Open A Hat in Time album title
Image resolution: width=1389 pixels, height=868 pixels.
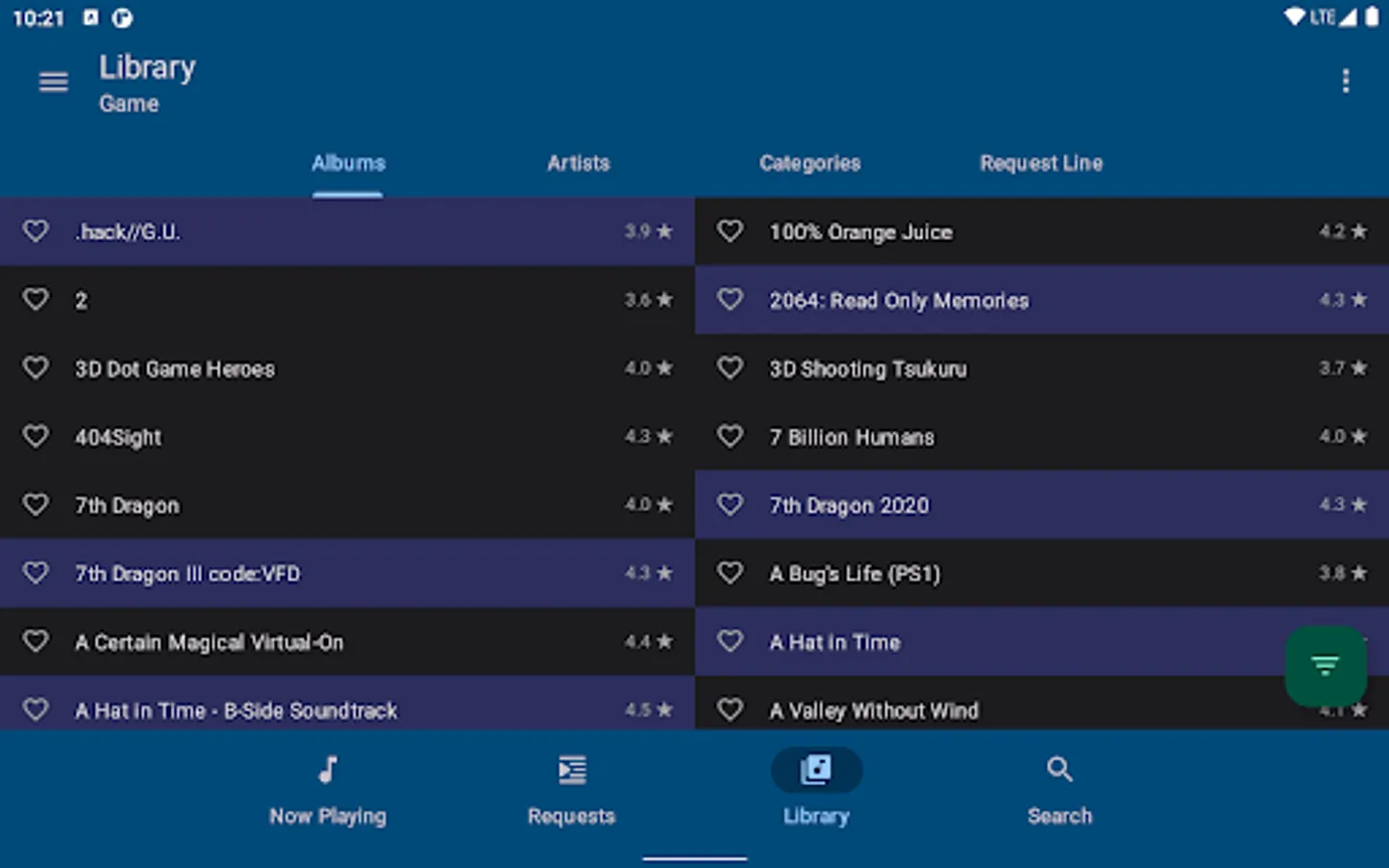point(834,642)
